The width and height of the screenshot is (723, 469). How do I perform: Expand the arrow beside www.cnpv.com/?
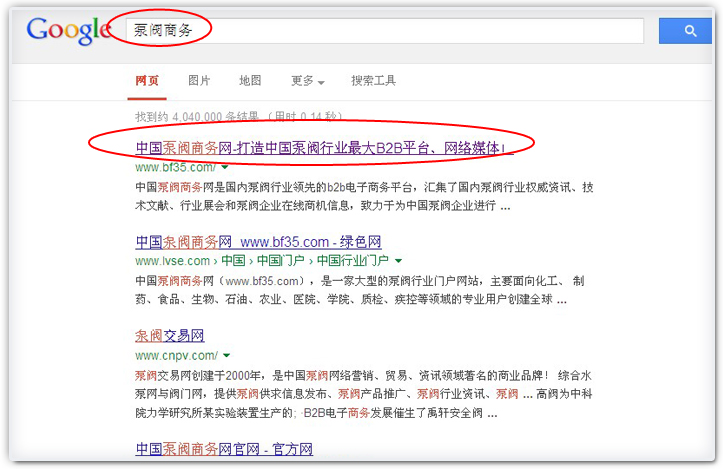[227, 355]
